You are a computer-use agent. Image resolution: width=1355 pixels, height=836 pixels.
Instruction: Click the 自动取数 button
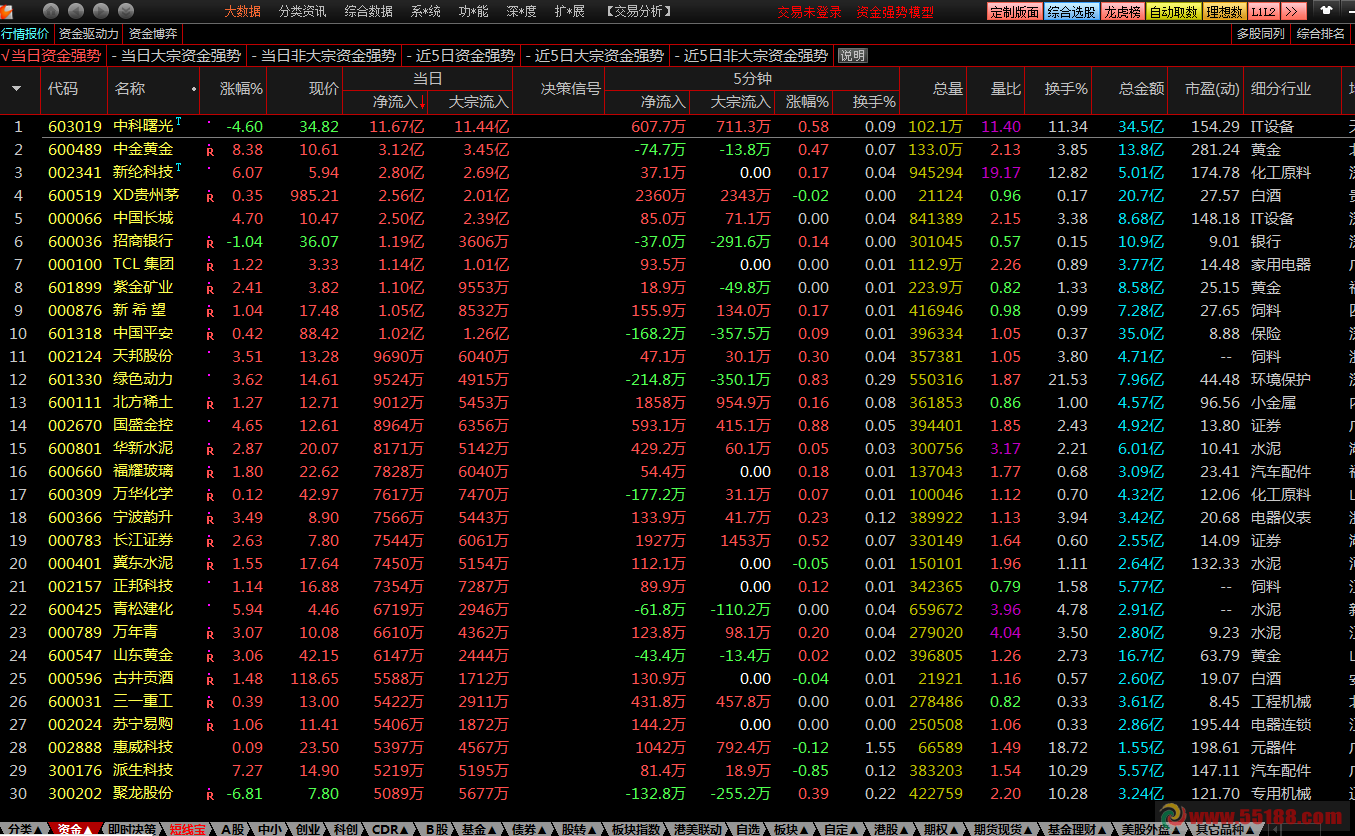tap(1174, 12)
